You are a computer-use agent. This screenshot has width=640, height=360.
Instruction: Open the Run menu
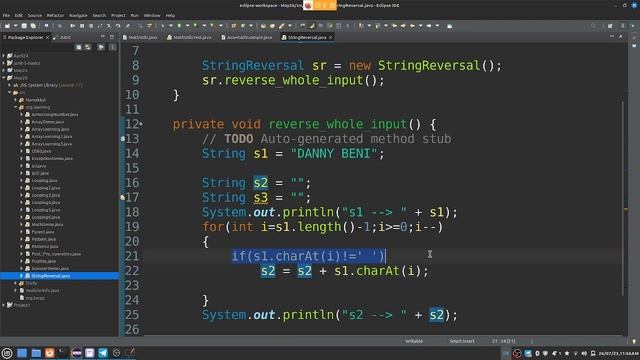point(134,15)
